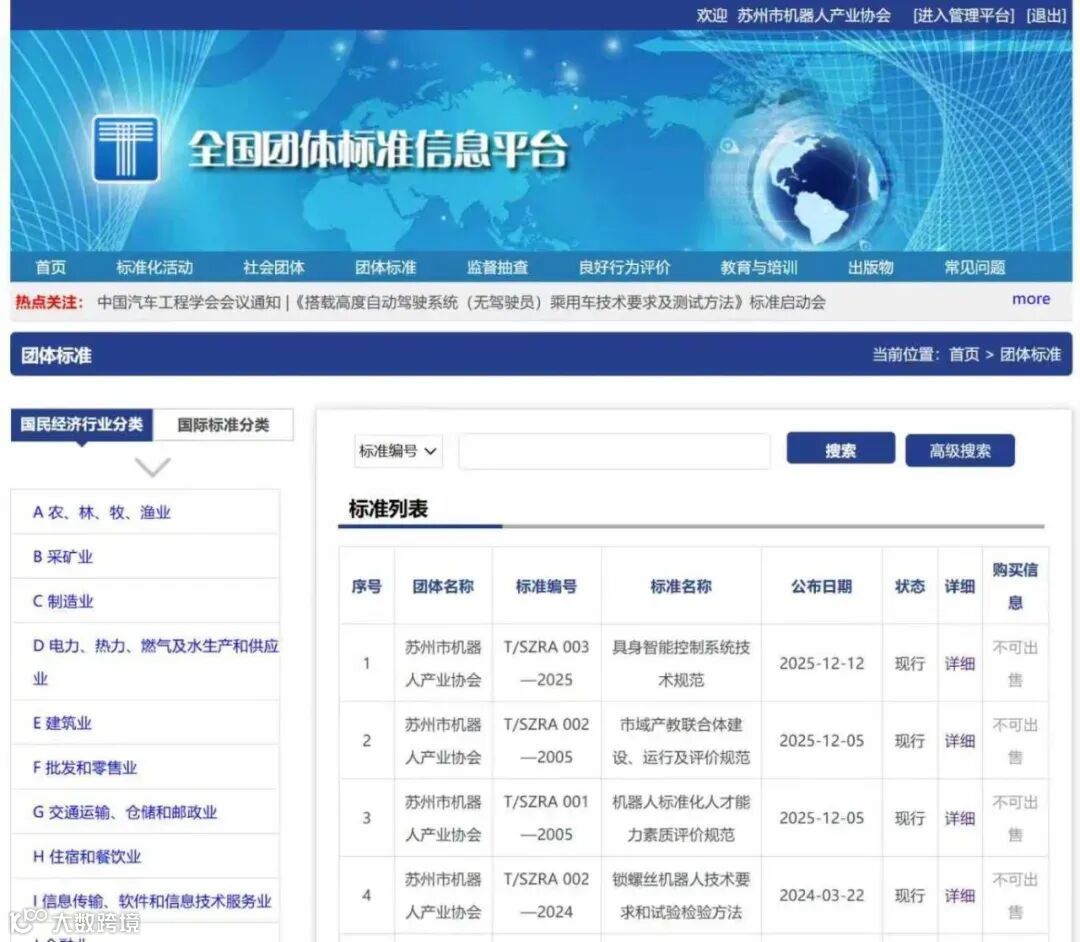Open 高级搜索 advanced search
This screenshot has height=942, width=1080.
pyautogui.click(x=959, y=450)
